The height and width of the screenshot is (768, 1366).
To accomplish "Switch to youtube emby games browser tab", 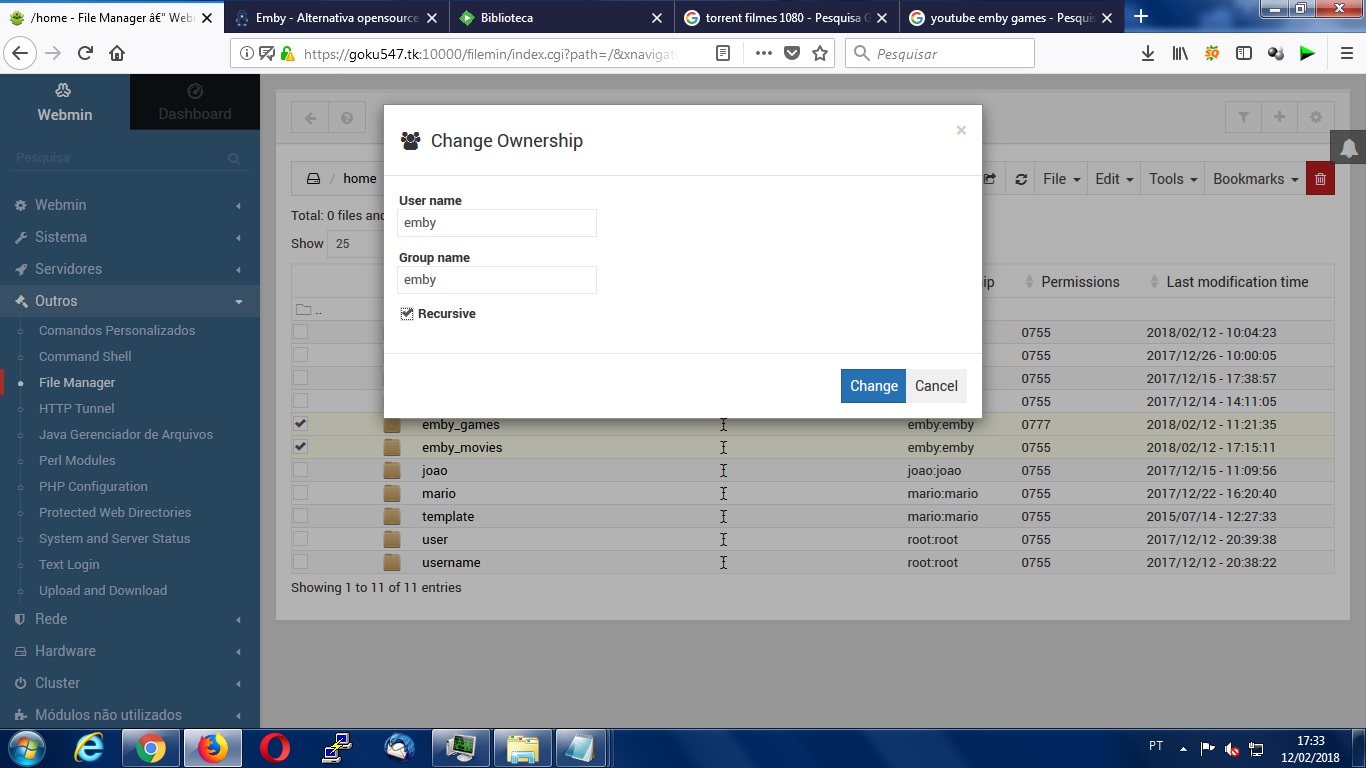I will click(x=1010, y=18).
